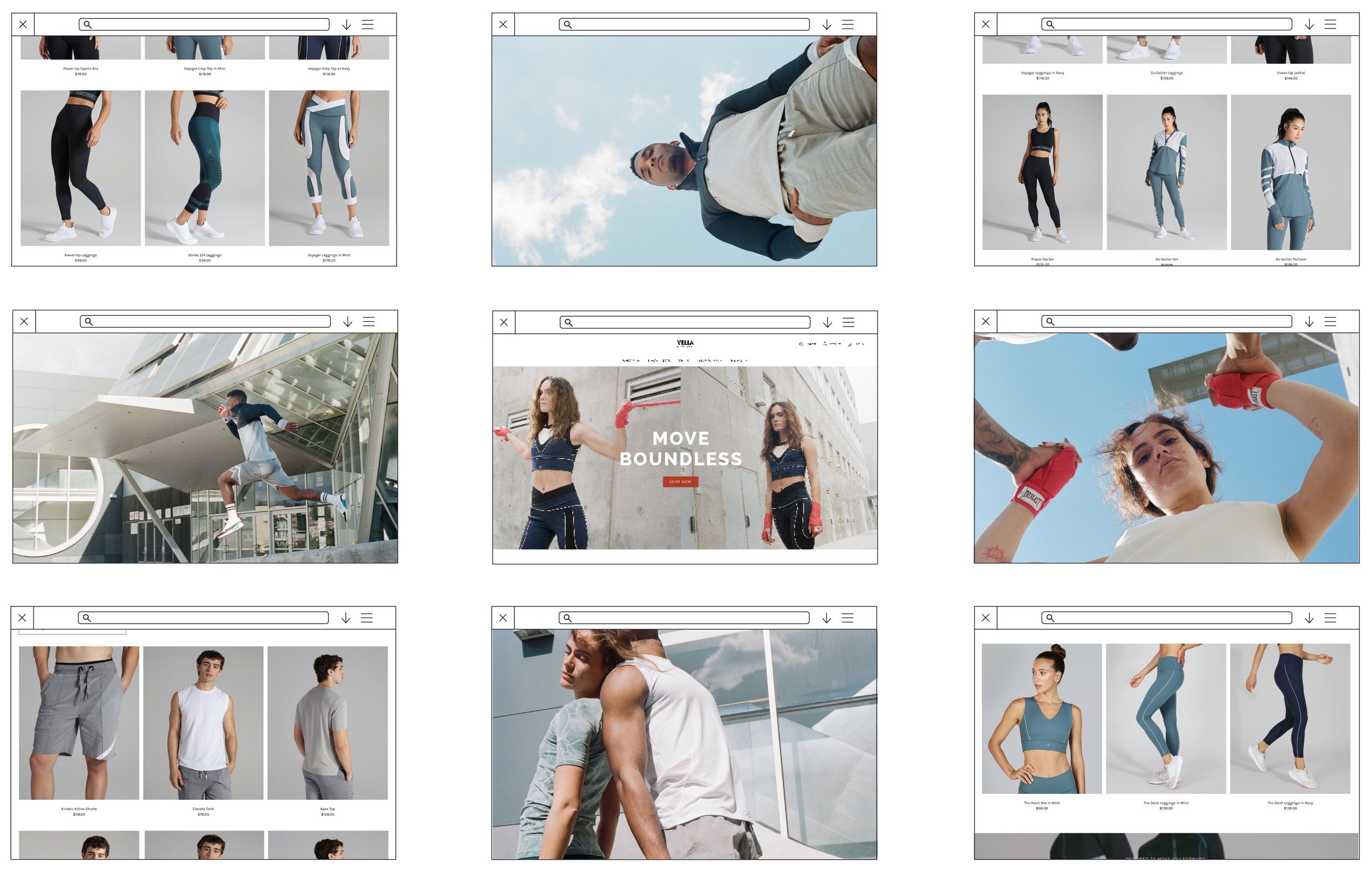Click download arrow in jumping runner window
The width and height of the screenshot is (1372, 869).
point(347,322)
